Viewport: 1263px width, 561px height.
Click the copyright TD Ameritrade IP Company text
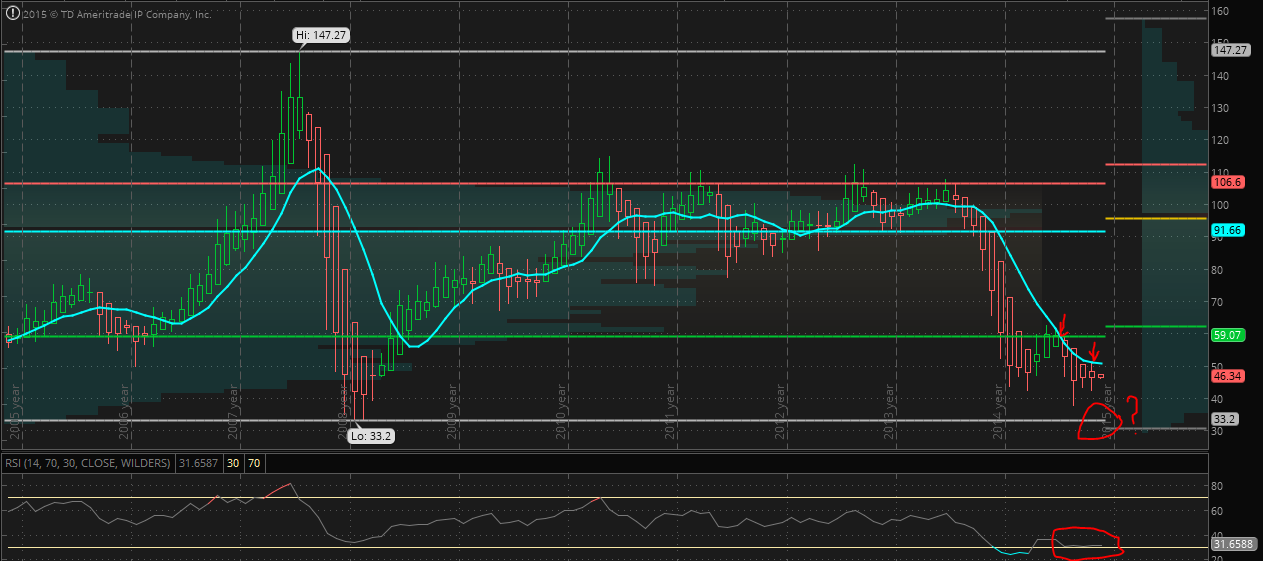click(x=116, y=15)
